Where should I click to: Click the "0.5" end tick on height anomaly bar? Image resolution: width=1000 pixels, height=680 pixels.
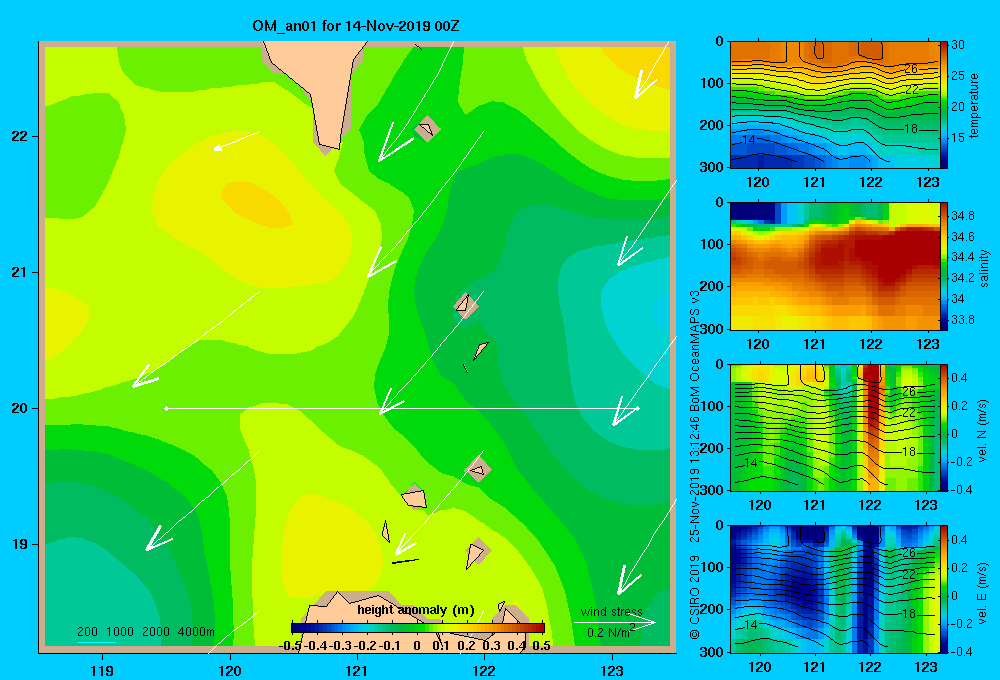point(541,646)
